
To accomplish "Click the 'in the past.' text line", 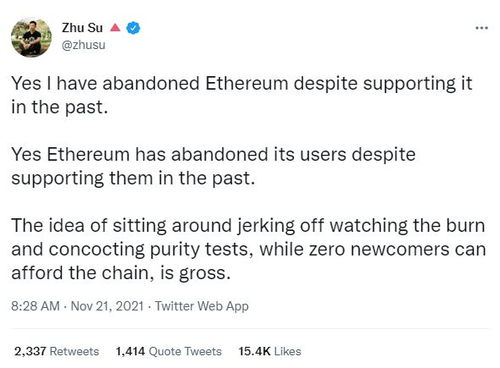I will tap(60, 107).
